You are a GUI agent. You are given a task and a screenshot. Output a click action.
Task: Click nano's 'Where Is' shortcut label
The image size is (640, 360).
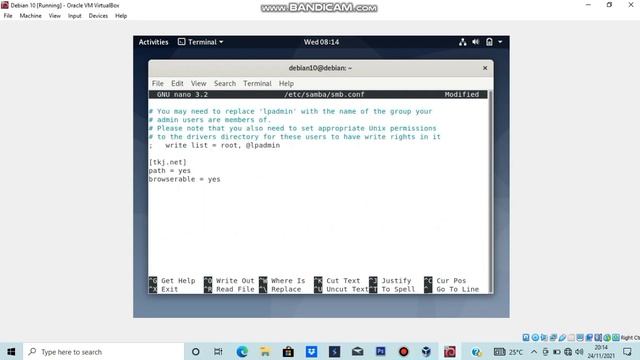point(288,281)
